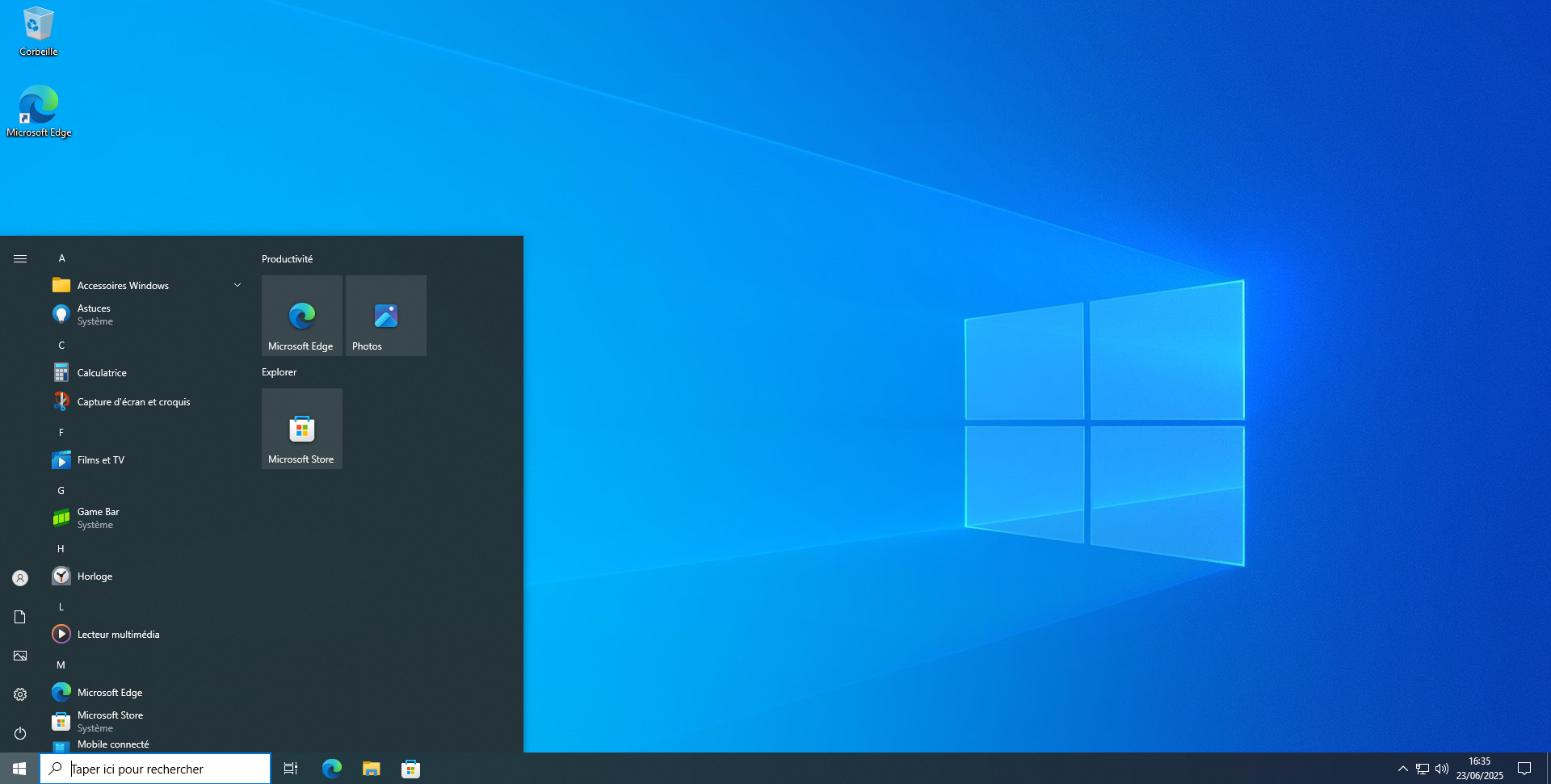Open the notification center icon
The height and width of the screenshot is (784, 1551).
click(x=1524, y=769)
